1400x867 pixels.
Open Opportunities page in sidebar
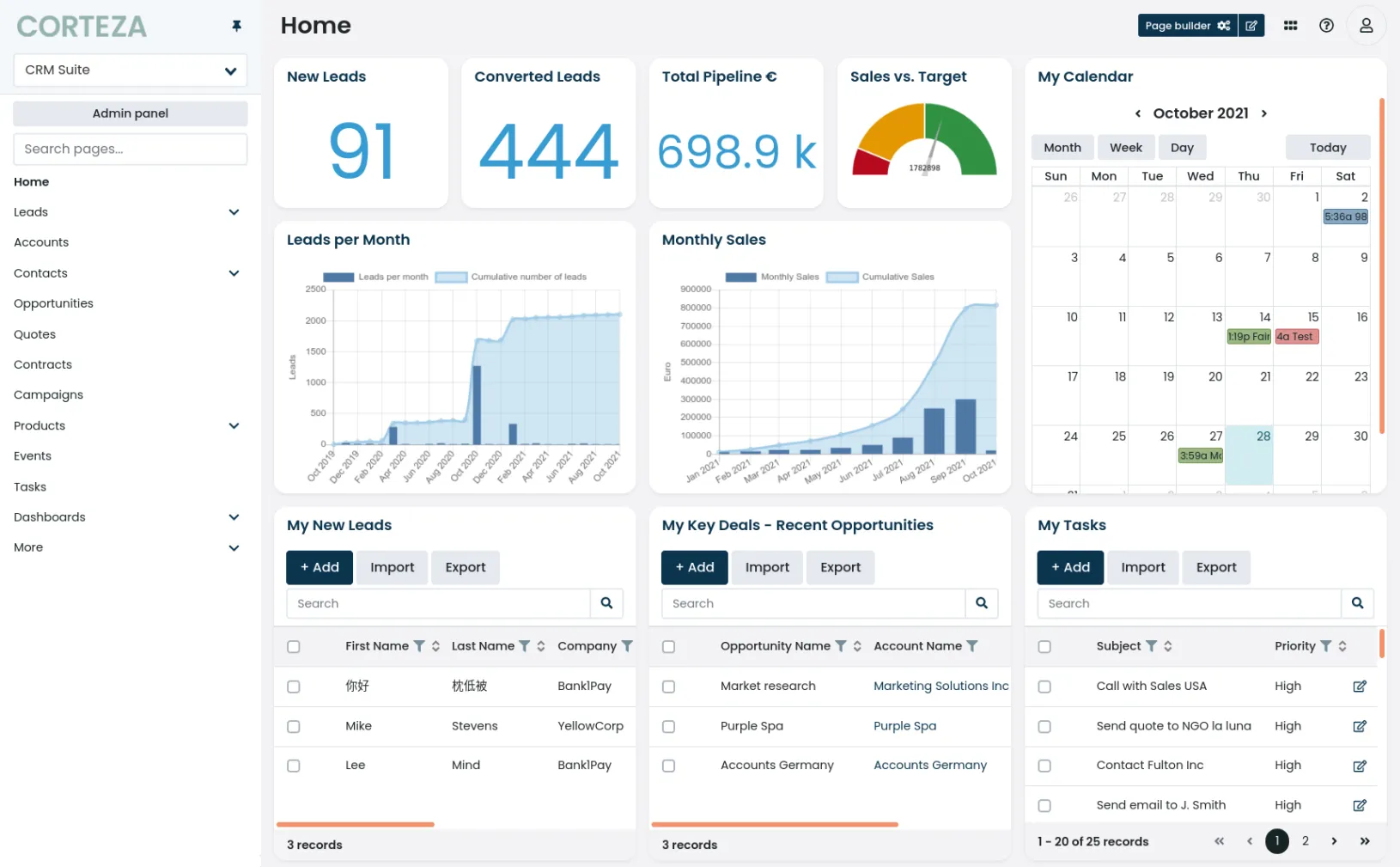coord(53,303)
